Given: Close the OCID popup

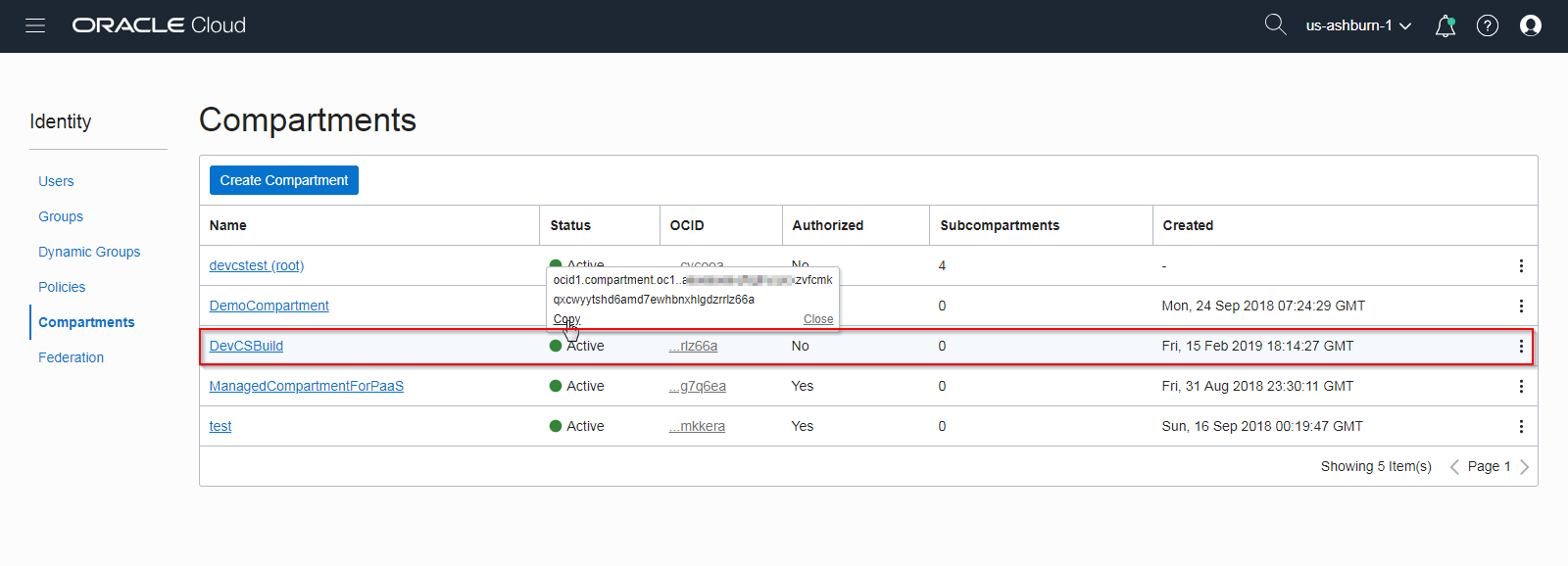Looking at the screenshot, I should coord(818,319).
